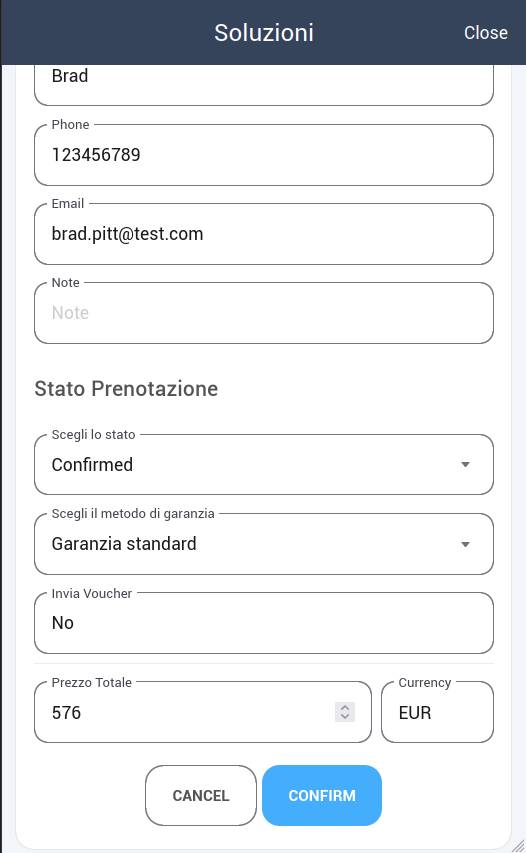Click the window resize grip in corner

pos(518,845)
